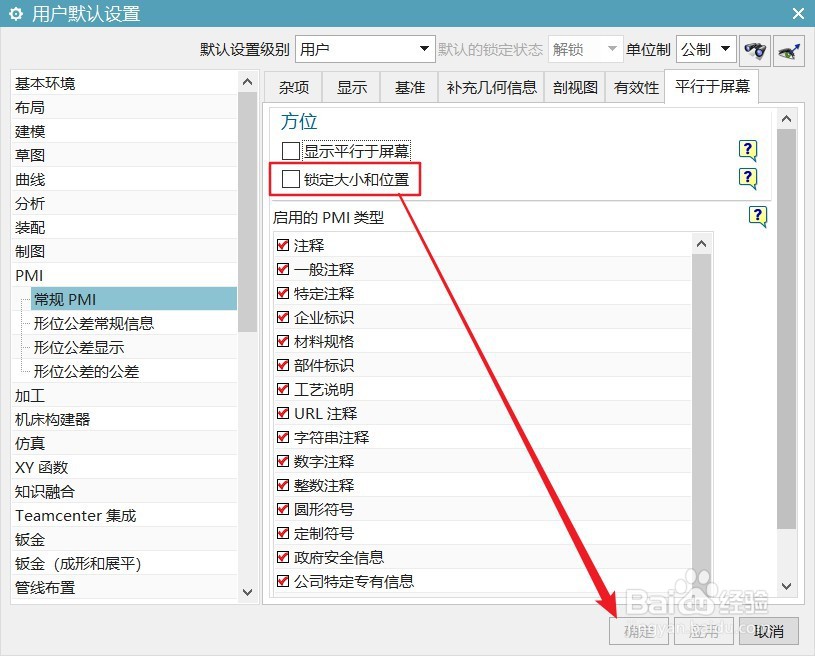Click the binoculars find-default-setting icon
Viewport: 815px width, 656px height.
coord(755,49)
